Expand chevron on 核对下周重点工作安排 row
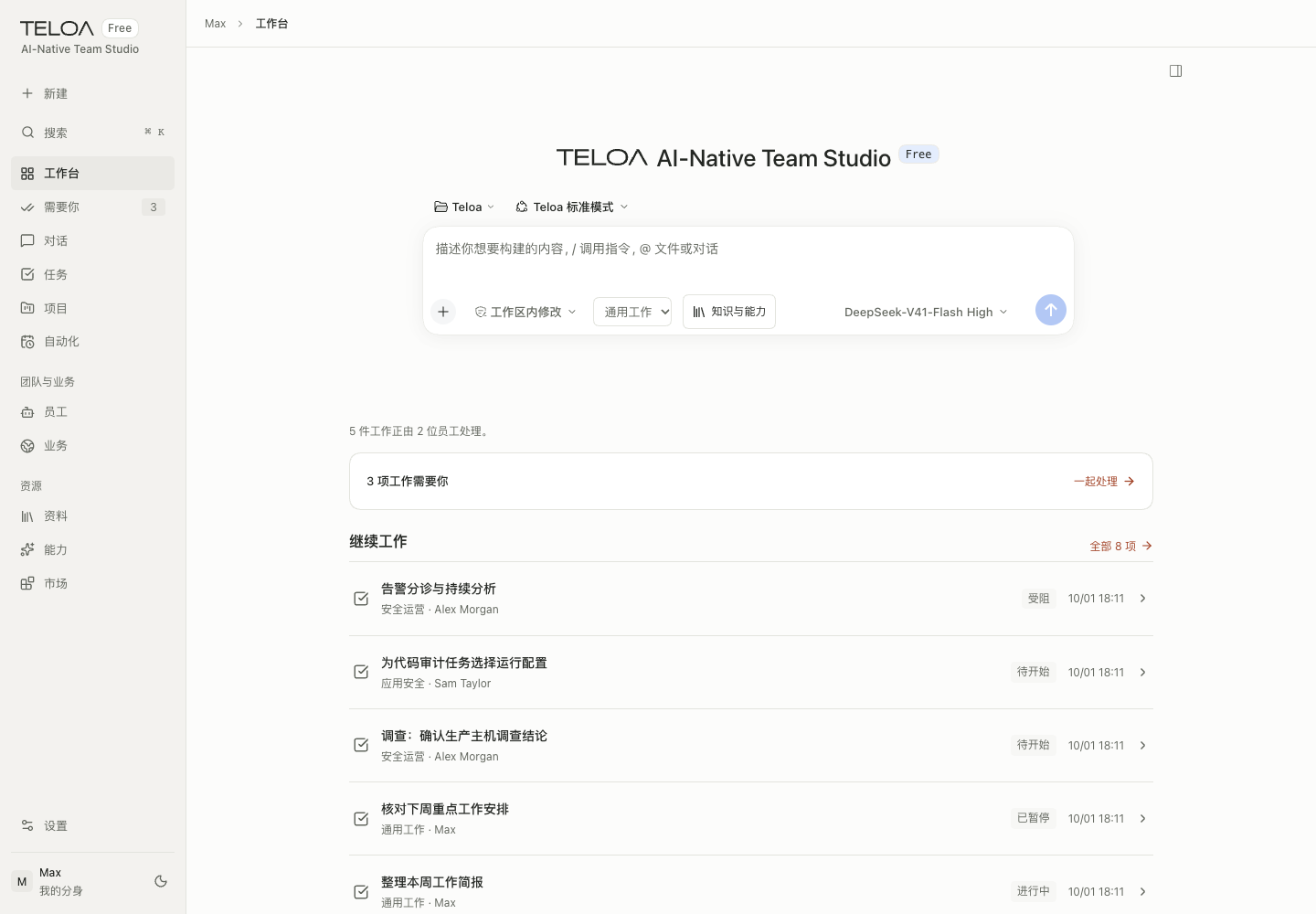Screen dimensions: 1316x914 coord(1142,818)
